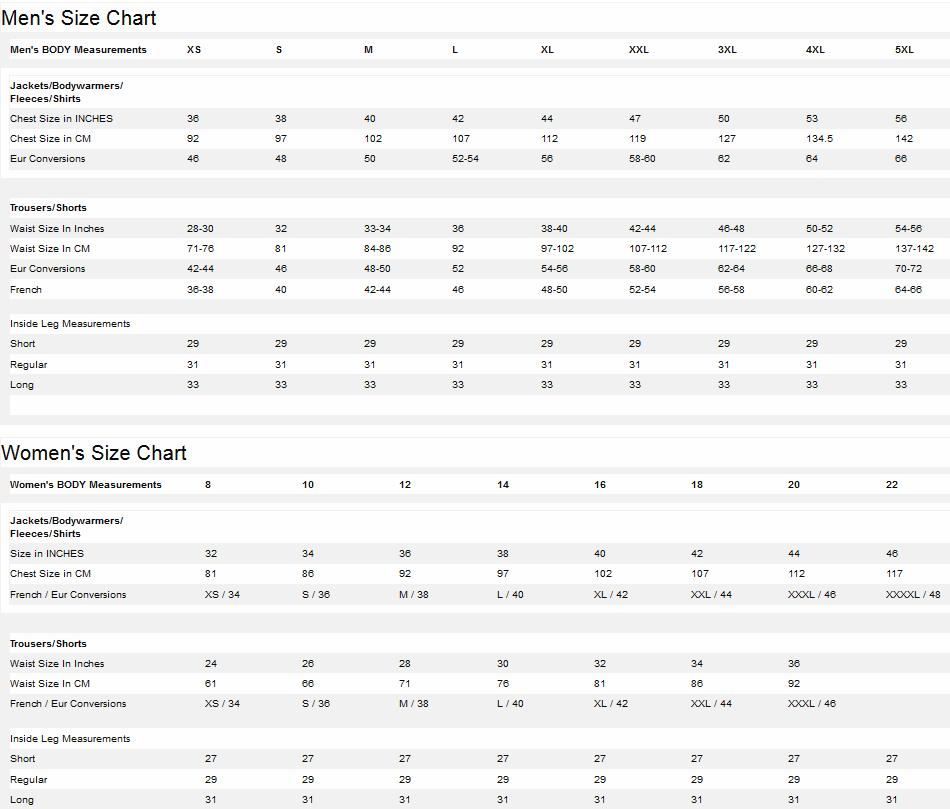The height and width of the screenshot is (809, 950).
Task: Click the 5XL column header
Action: point(904,50)
